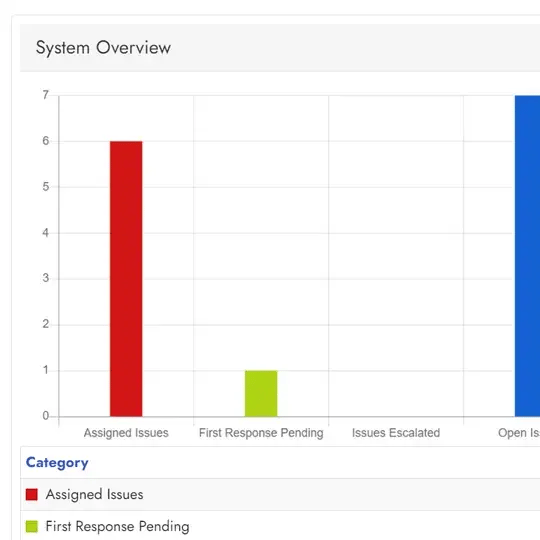Select the green First Response Pending swatch
The height and width of the screenshot is (540, 540).
(x=32, y=526)
